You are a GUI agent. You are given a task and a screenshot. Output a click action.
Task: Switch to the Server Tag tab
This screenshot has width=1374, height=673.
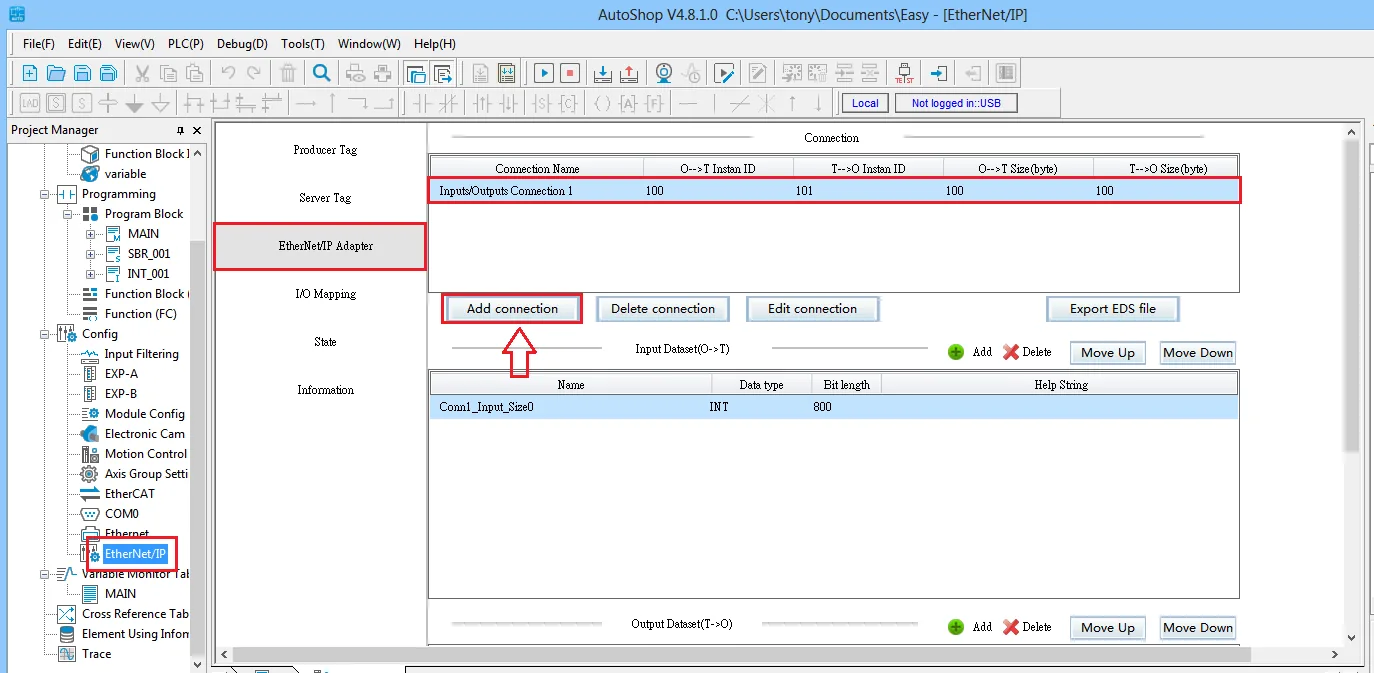coord(325,198)
